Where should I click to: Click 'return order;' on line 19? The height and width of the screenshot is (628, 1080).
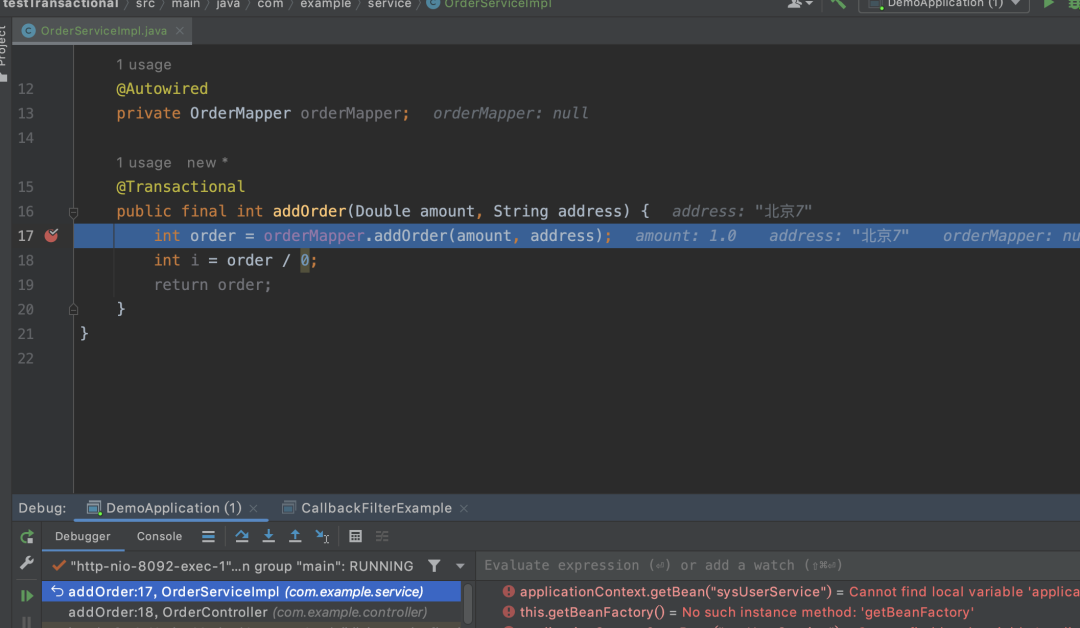[x=213, y=285]
